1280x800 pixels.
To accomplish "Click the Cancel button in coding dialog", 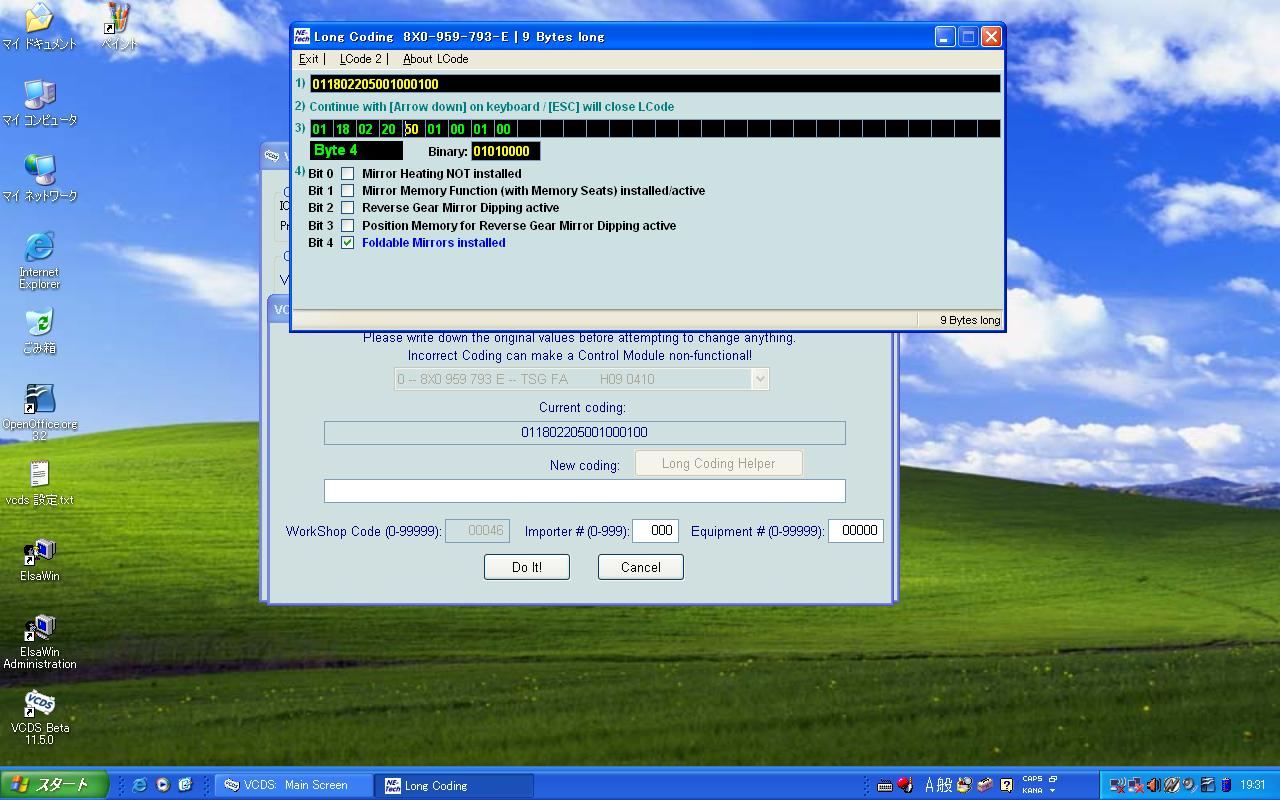I will pos(640,567).
